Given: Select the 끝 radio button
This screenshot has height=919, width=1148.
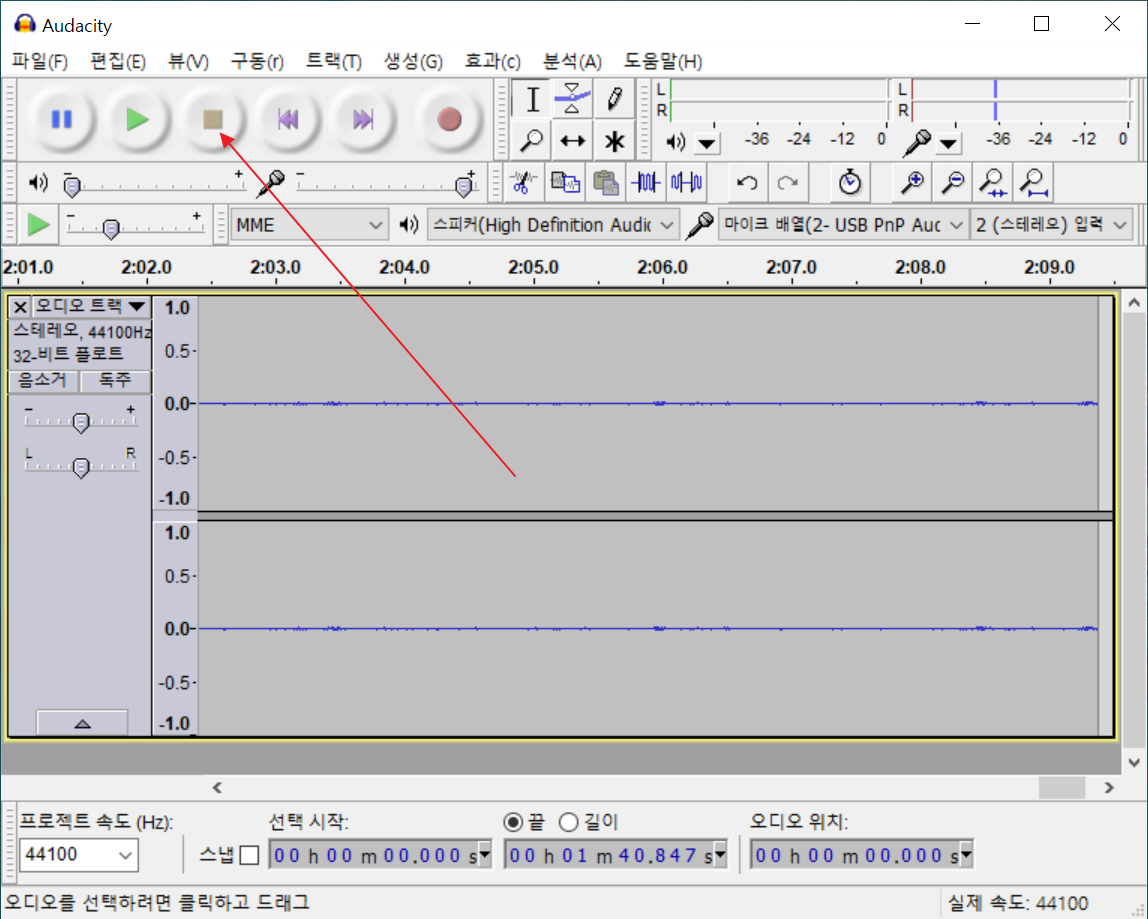Looking at the screenshot, I should [x=513, y=822].
